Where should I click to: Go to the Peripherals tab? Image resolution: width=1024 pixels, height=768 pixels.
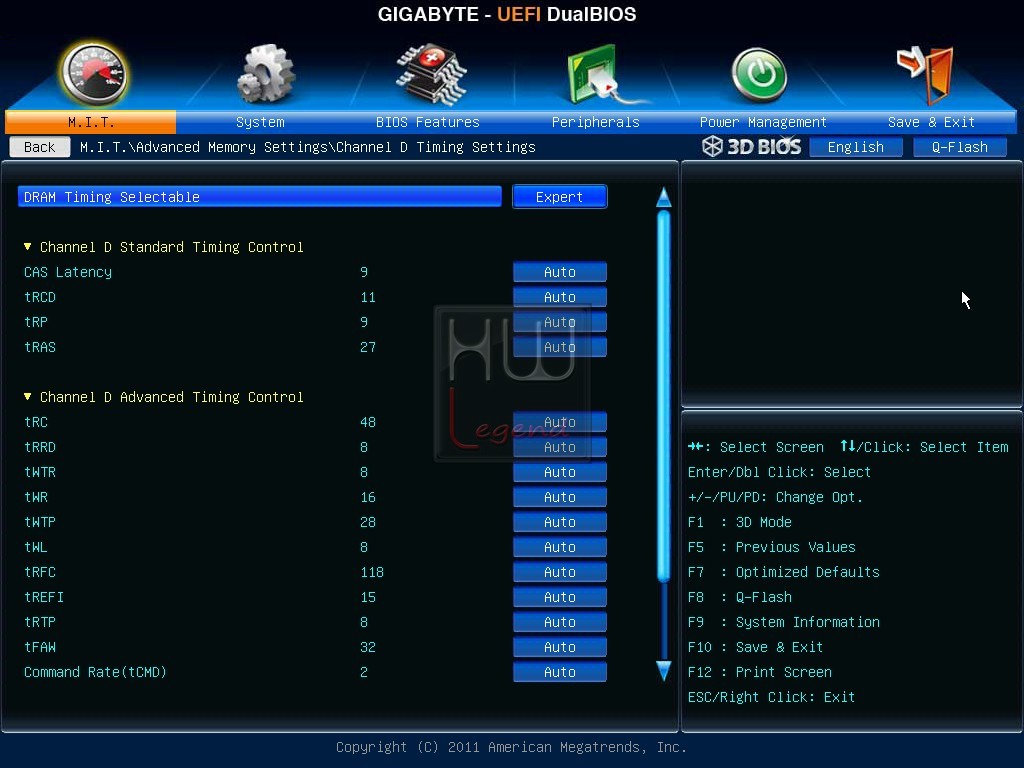tap(596, 122)
